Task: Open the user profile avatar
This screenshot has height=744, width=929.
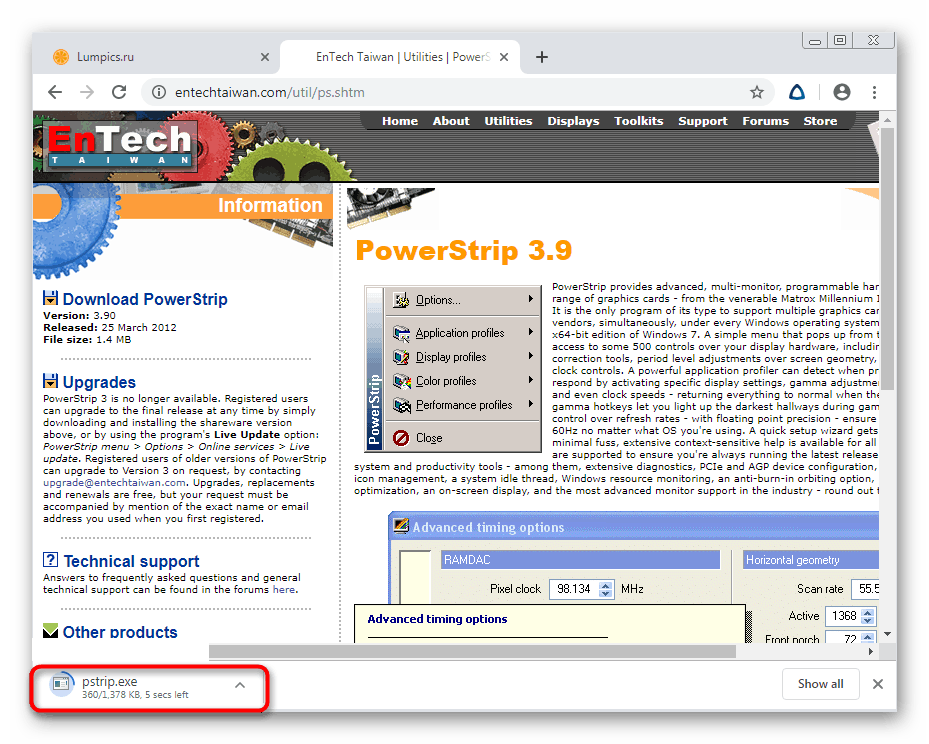Action: (841, 92)
